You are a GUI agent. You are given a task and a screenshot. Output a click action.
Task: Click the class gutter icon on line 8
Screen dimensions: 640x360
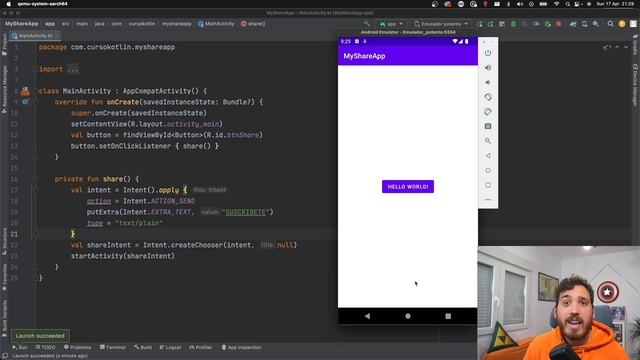pos(25,91)
